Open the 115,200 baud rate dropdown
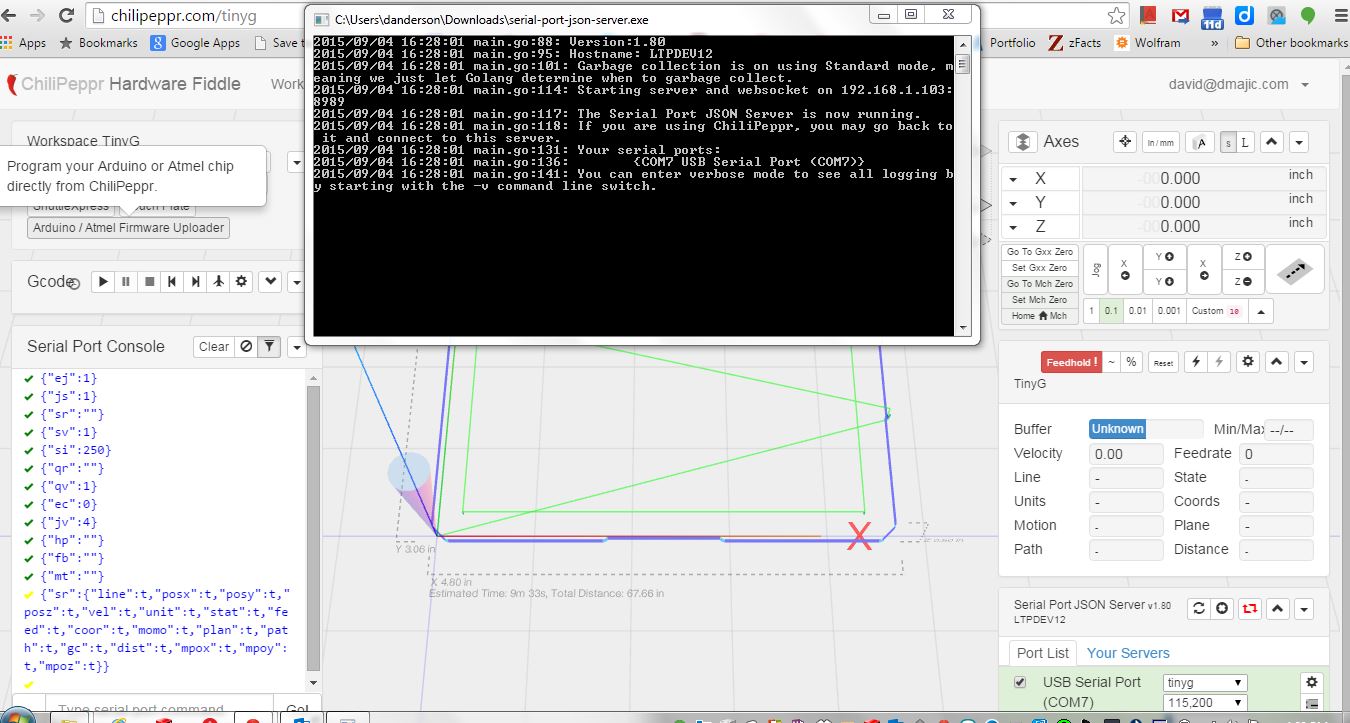 point(1204,703)
